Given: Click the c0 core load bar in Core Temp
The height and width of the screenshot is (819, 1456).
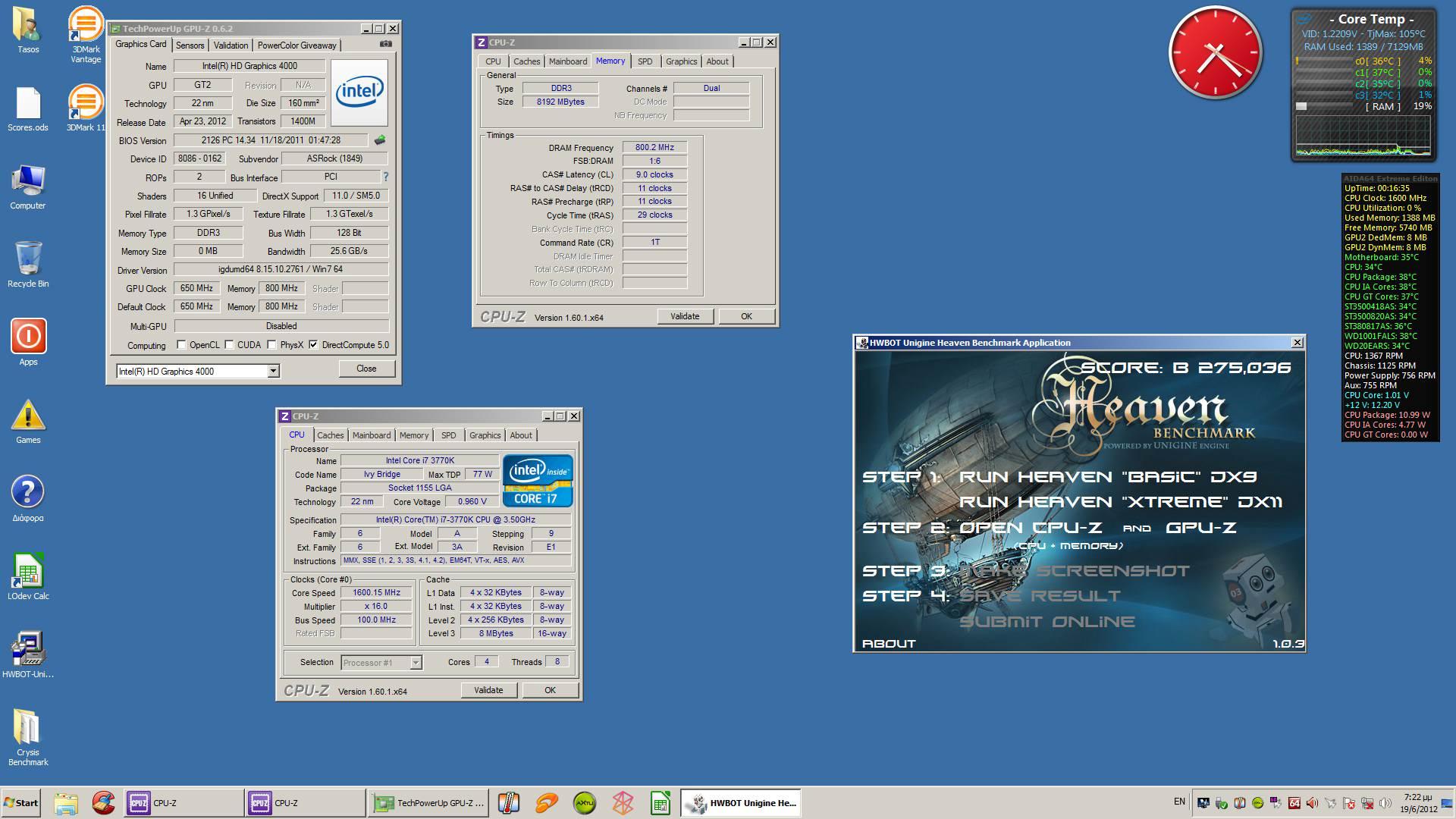Looking at the screenshot, I should (x=1324, y=61).
